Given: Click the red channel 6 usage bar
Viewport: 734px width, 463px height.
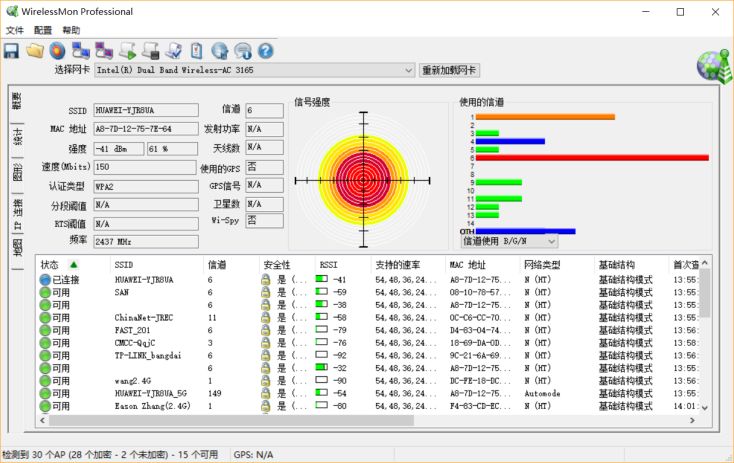Looking at the screenshot, I should pos(592,158).
